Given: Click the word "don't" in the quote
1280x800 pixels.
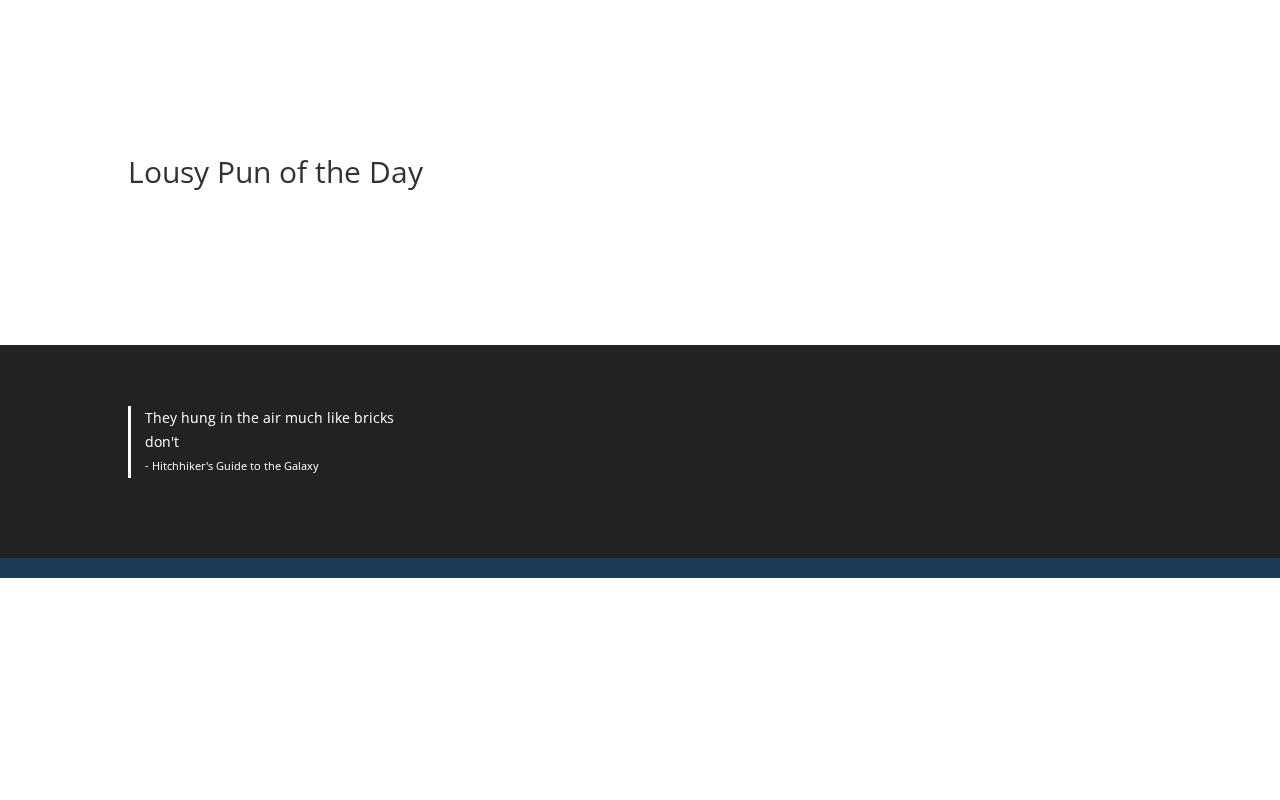Looking at the screenshot, I should [162, 442].
